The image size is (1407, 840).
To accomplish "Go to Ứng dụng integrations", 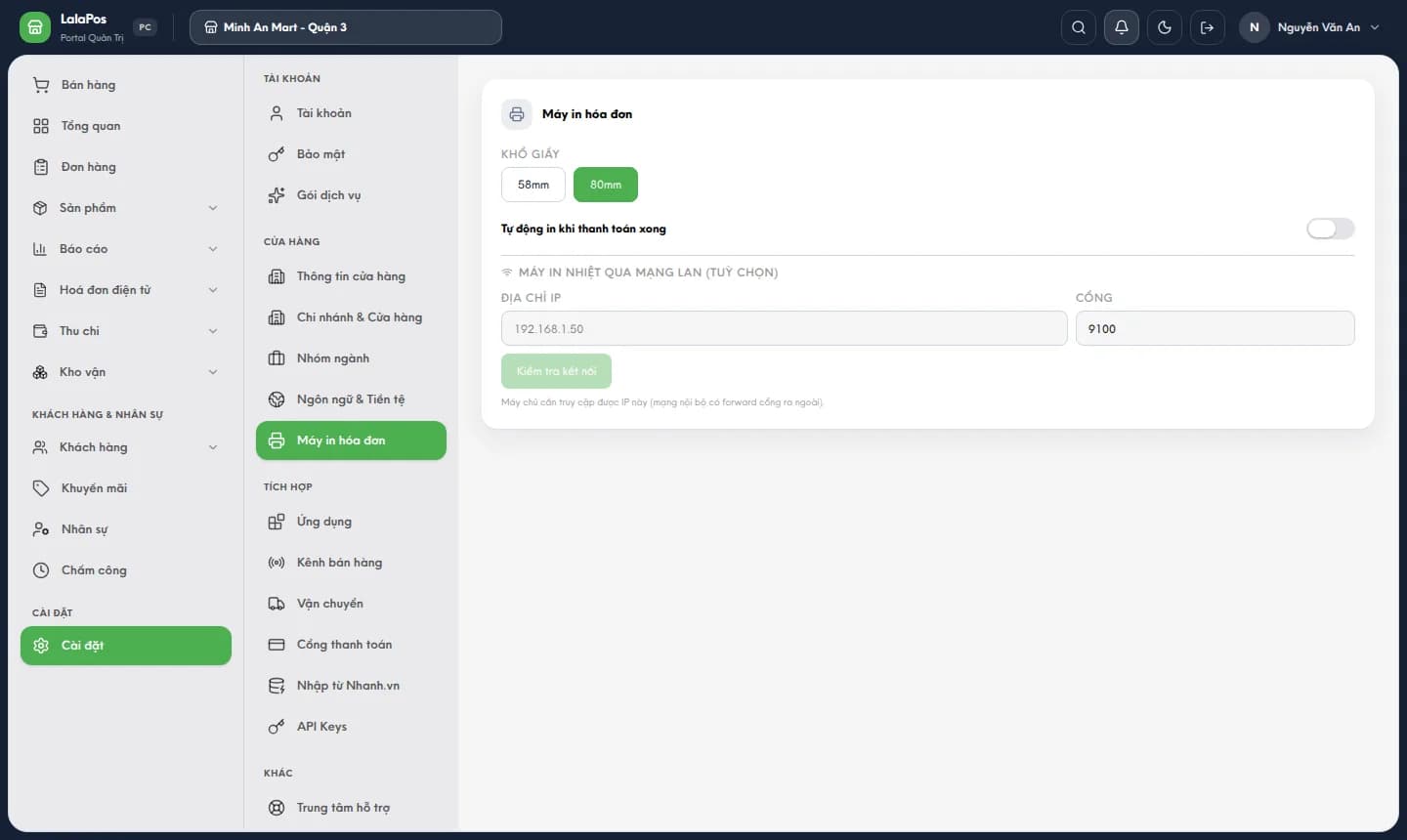I will [x=351, y=522].
